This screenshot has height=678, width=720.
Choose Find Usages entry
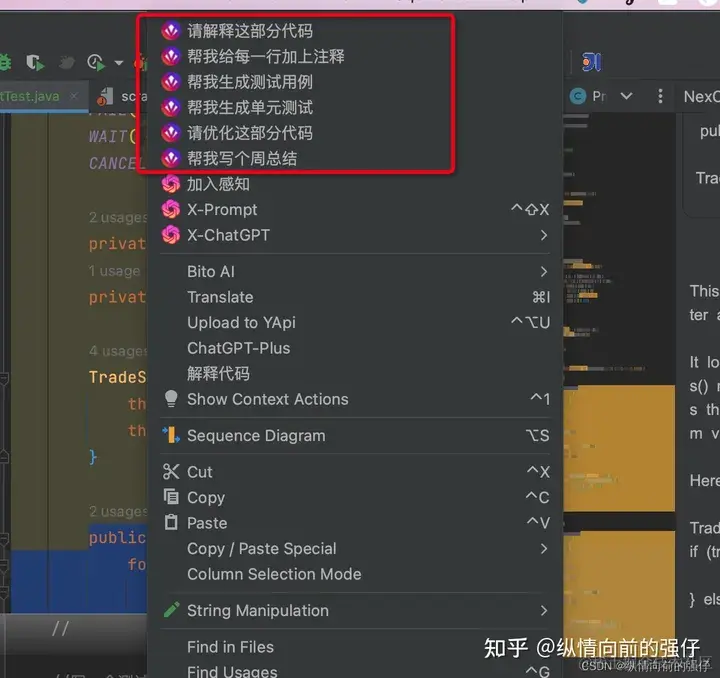[x=354, y=672]
